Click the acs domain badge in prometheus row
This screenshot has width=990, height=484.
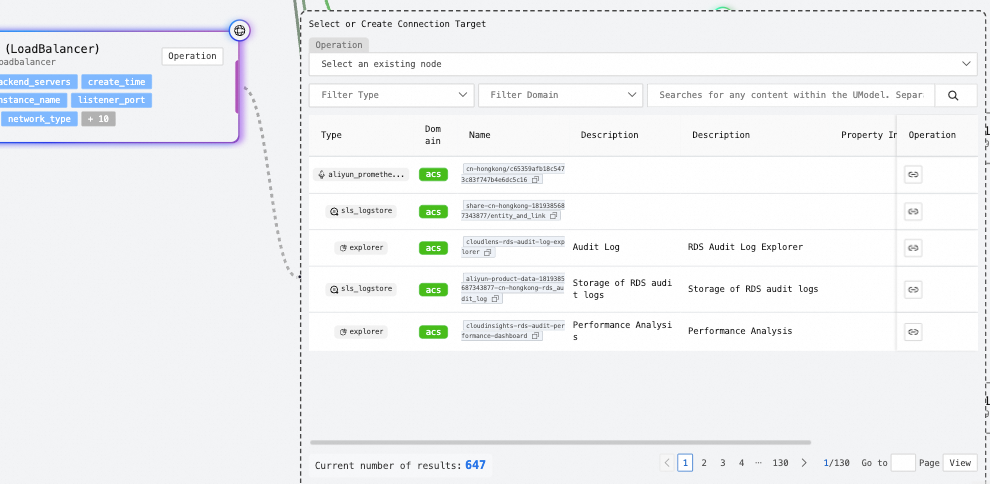(x=433, y=175)
